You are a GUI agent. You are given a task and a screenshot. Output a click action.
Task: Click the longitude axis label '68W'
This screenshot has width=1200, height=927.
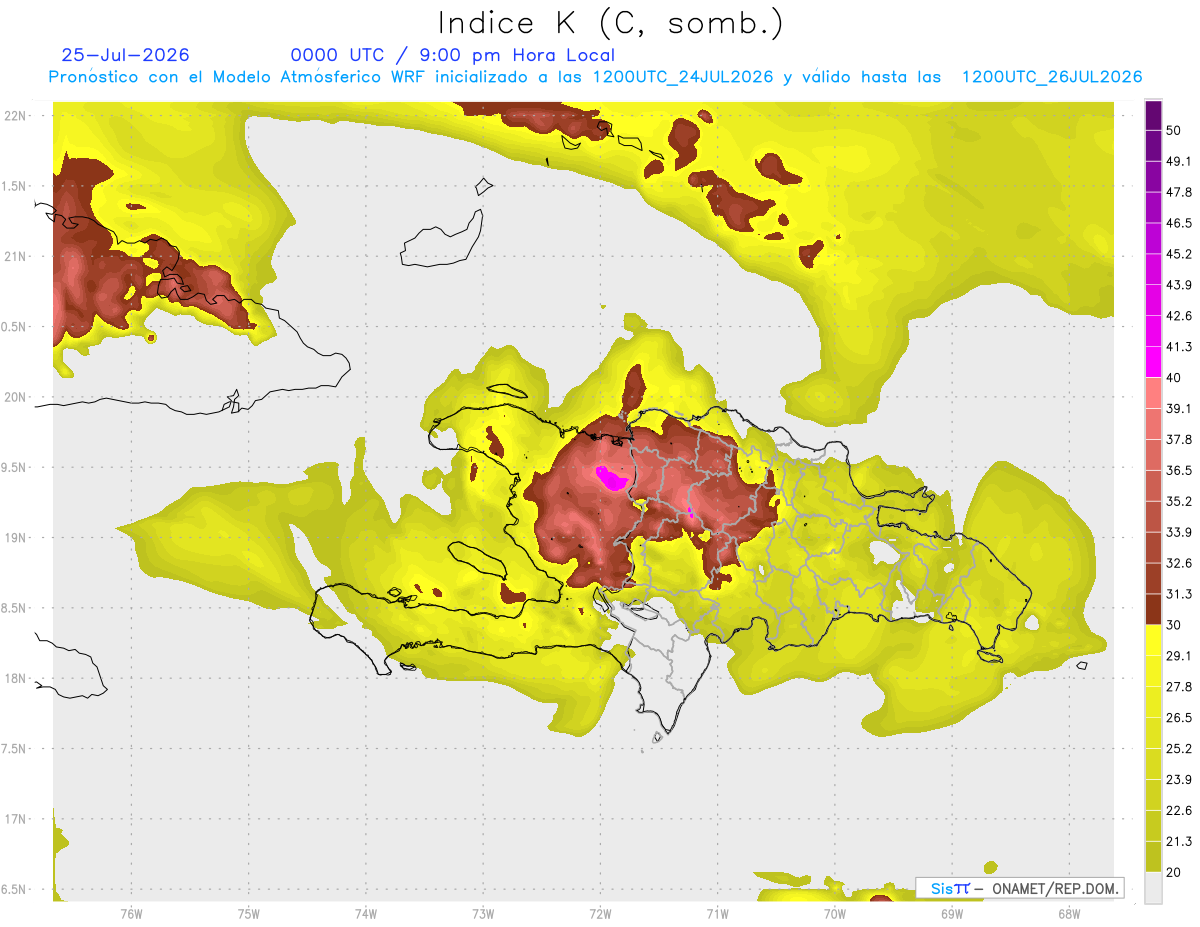pos(1069,913)
